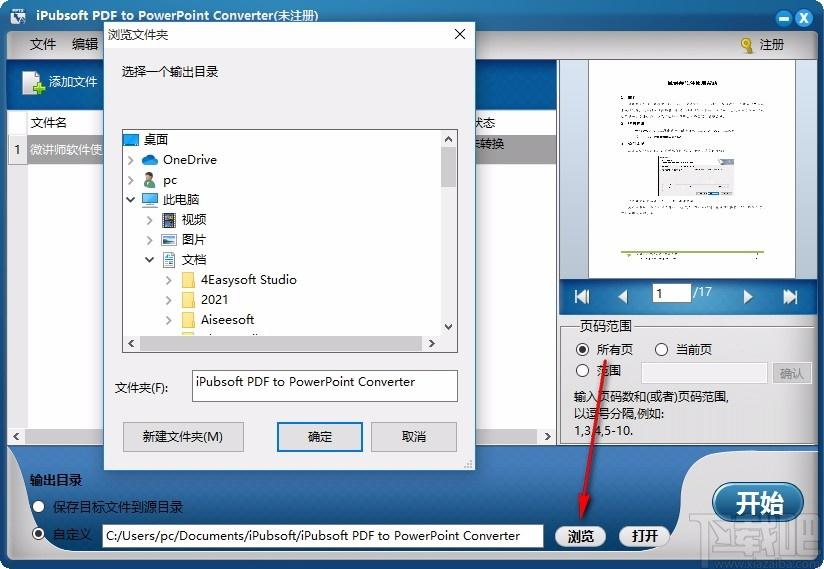Click folder tree horizontal scroll left arrow
The height and width of the screenshot is (569, 824).
coord(131,344)
